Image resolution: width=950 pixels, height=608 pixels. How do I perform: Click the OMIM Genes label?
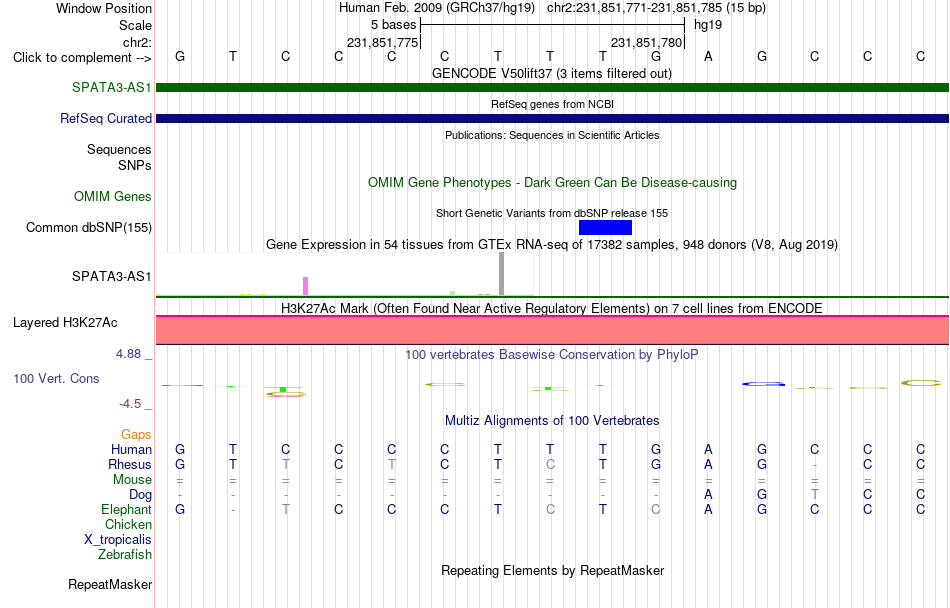(112, 196)
